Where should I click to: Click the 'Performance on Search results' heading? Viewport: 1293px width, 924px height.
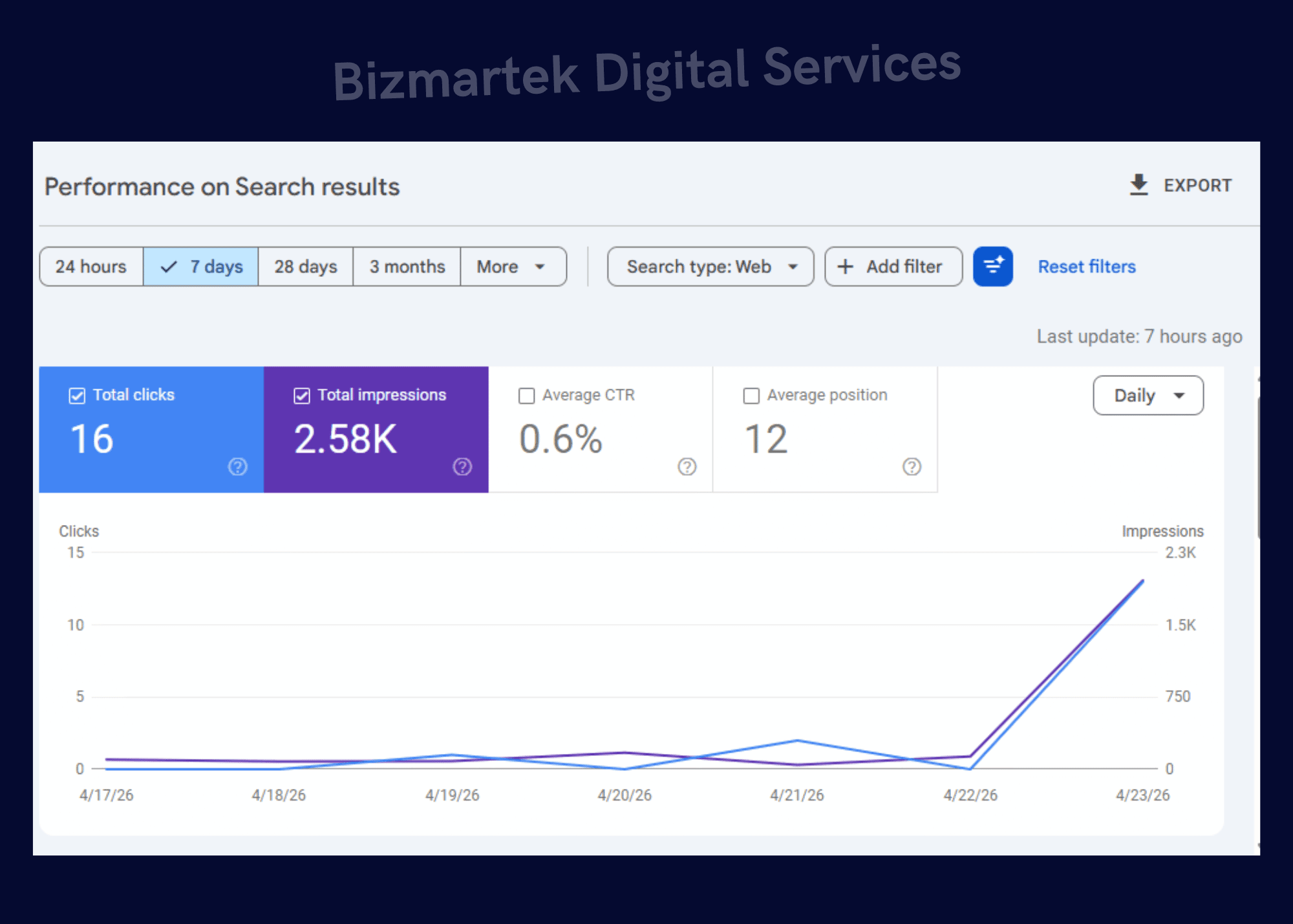(x=222, y=187)
